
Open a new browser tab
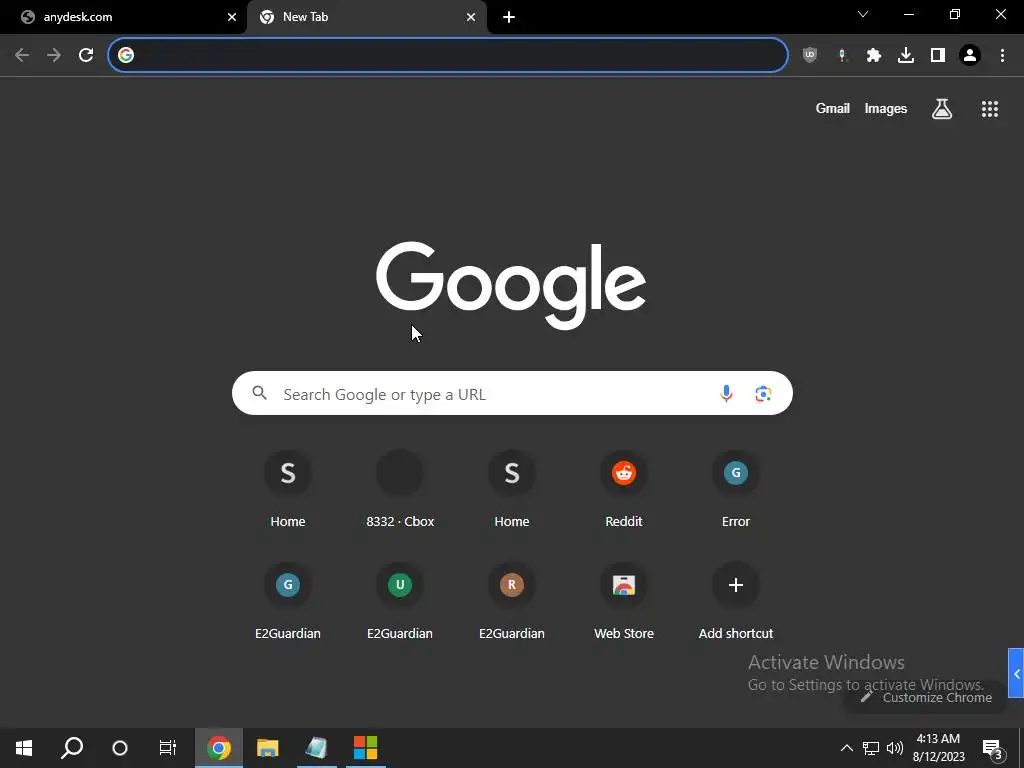(509, 17)
